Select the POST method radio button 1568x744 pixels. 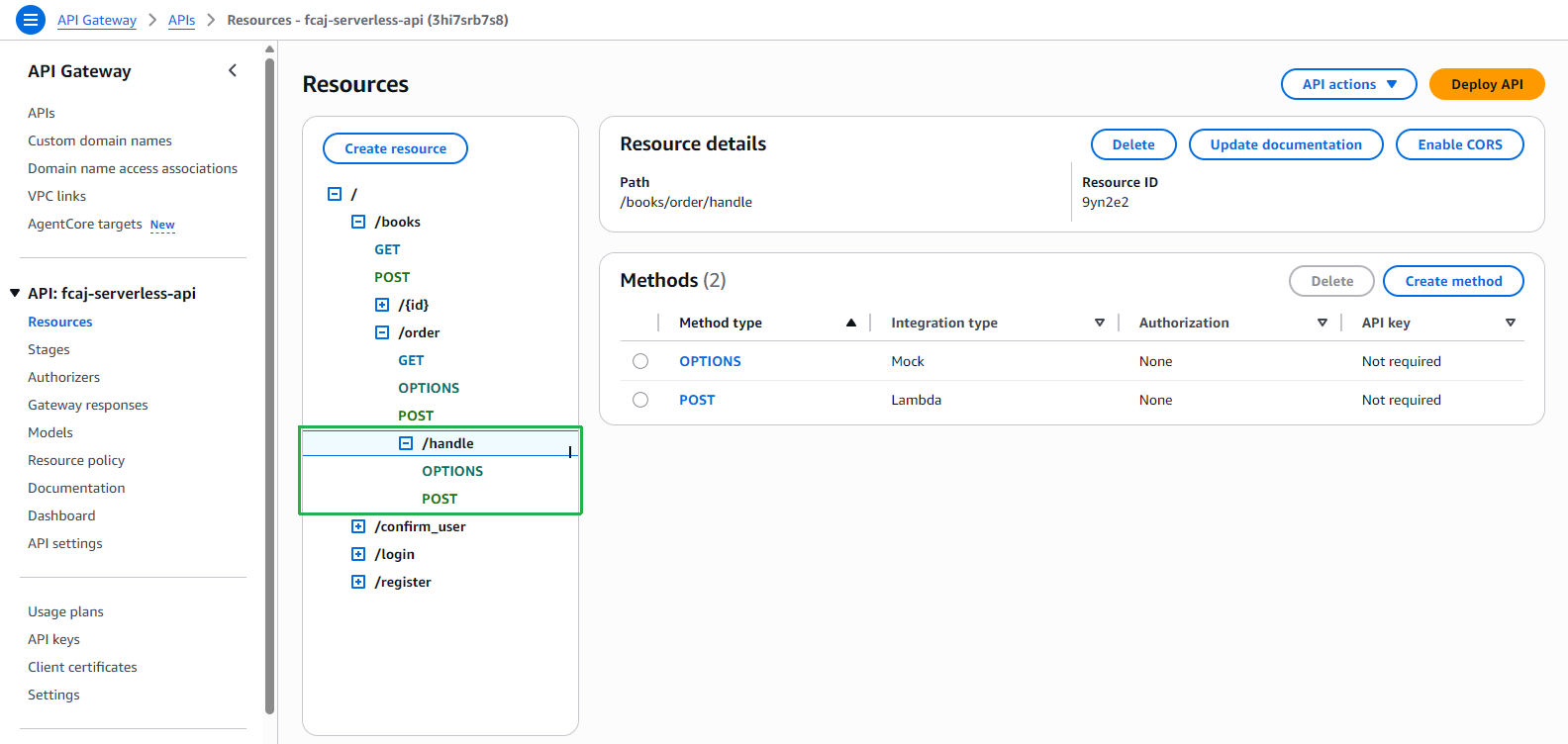coord(640,400)
